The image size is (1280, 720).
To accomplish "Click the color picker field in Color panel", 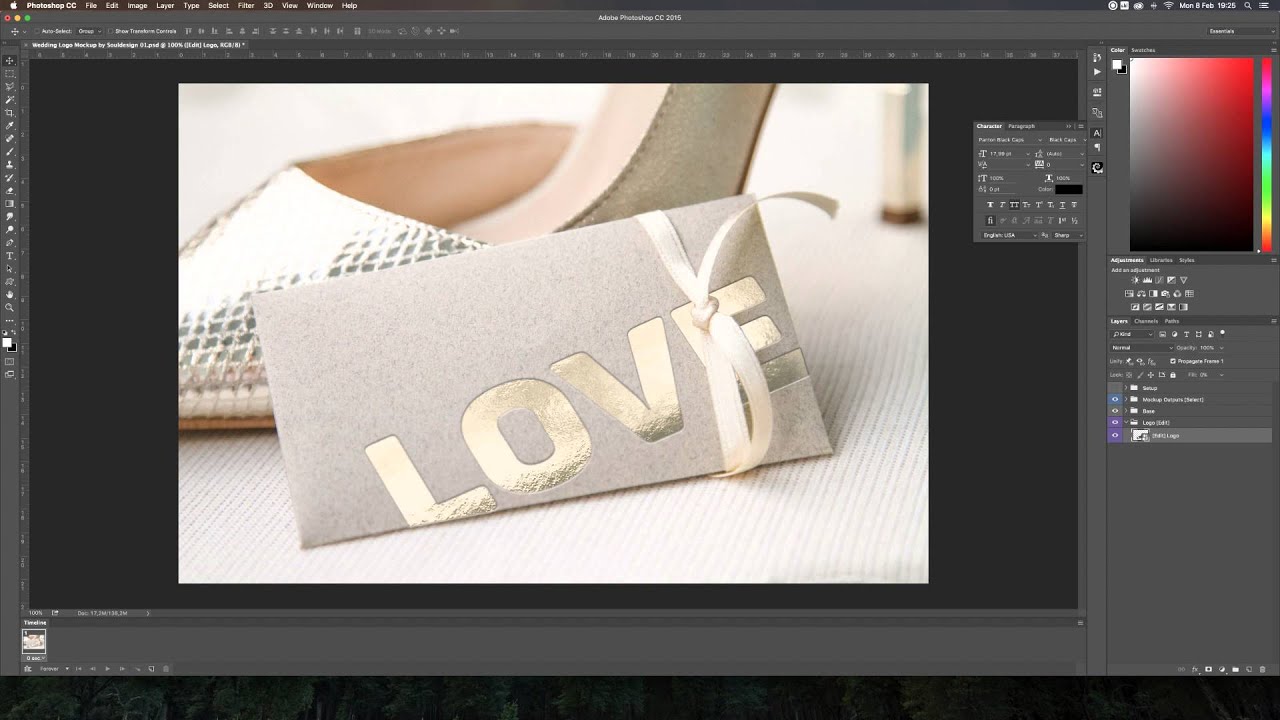I will click(x=1191, y=154).
